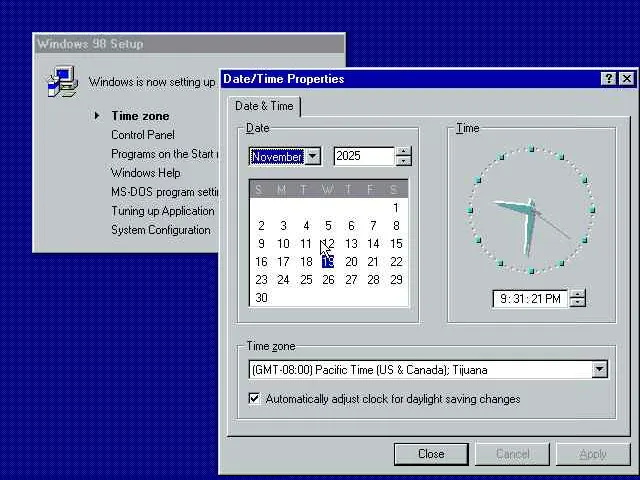Screen dimensions: 640x480
Task: Select day 11 in the calendar
Action: [x=306, y=244]
